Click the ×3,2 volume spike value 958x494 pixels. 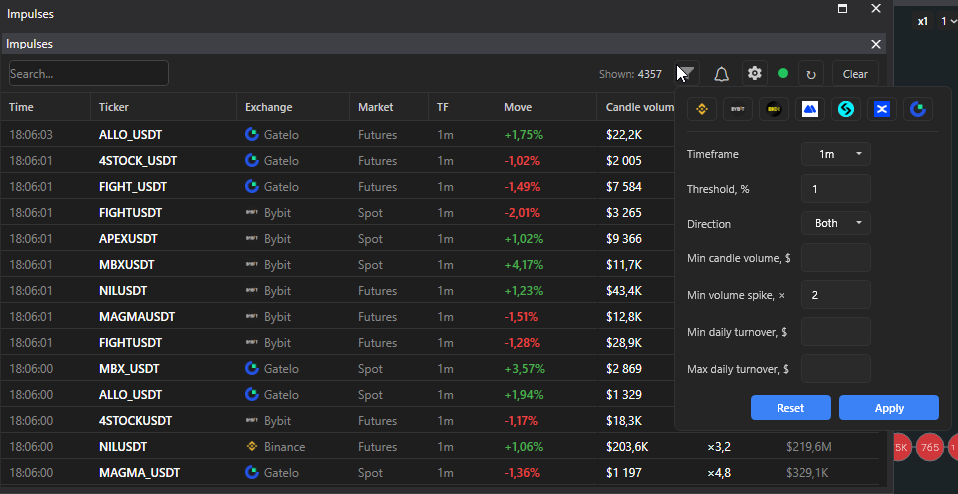pos(719,446)
